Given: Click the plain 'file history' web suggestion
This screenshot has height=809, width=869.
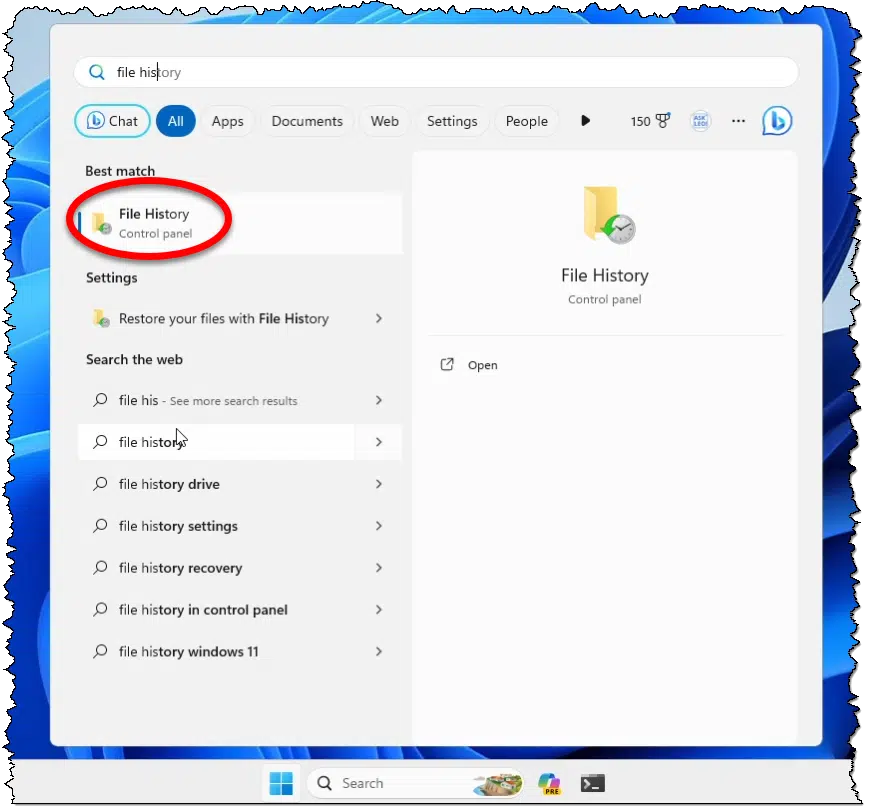Looking at the screenshot, I should (216, 442).
